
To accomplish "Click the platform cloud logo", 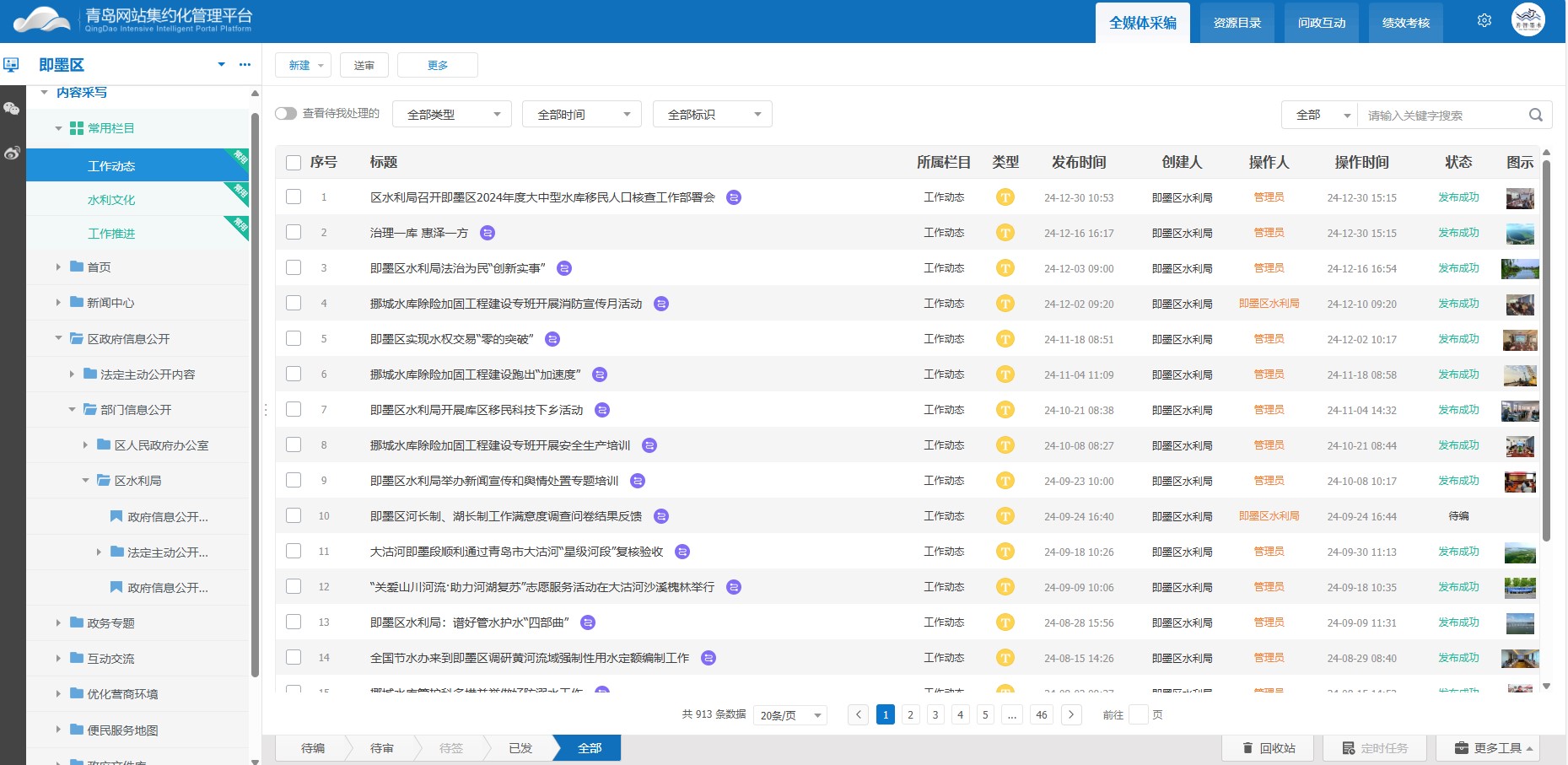I will coord(41,20).
